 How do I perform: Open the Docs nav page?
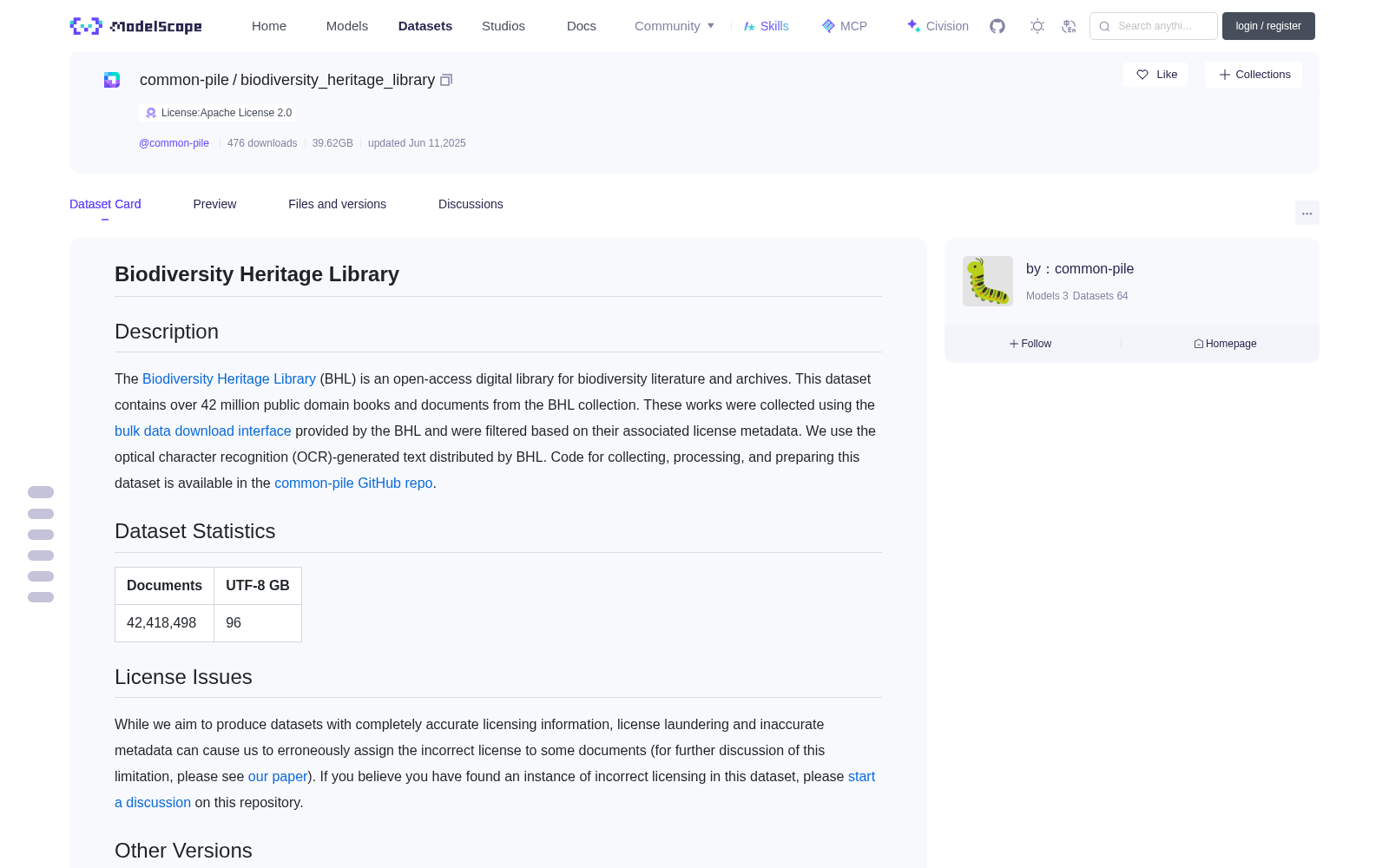click(582, 26)
